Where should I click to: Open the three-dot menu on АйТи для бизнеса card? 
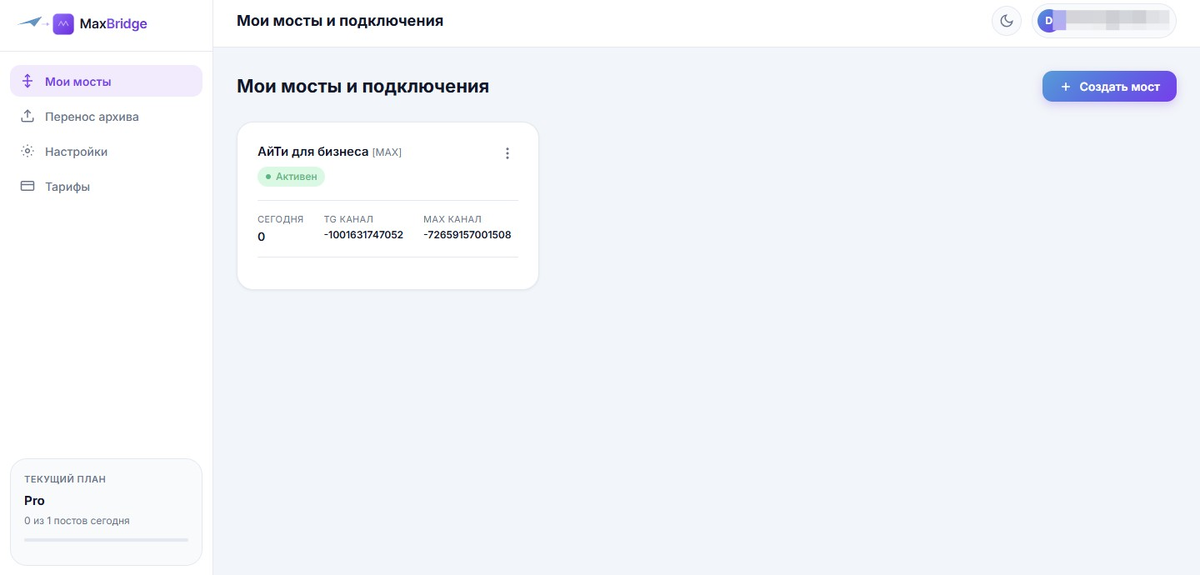[507, 153]
